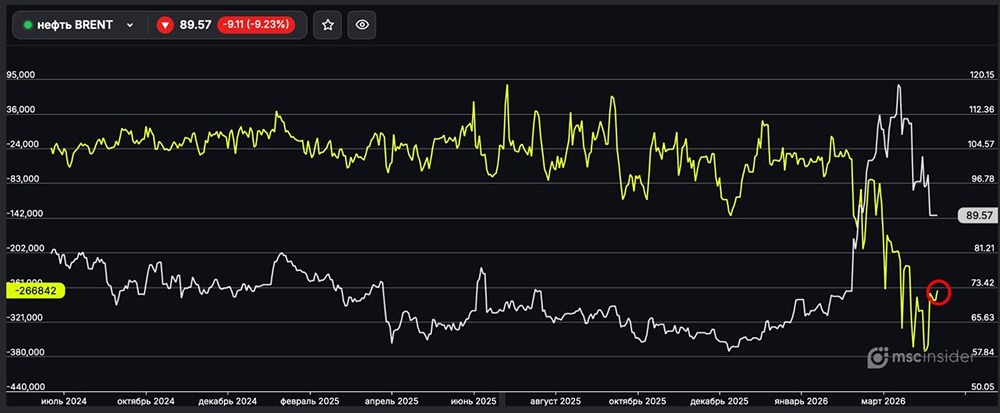Click the август 2025 axis label

pyautogui.click(x=555, y=402)
